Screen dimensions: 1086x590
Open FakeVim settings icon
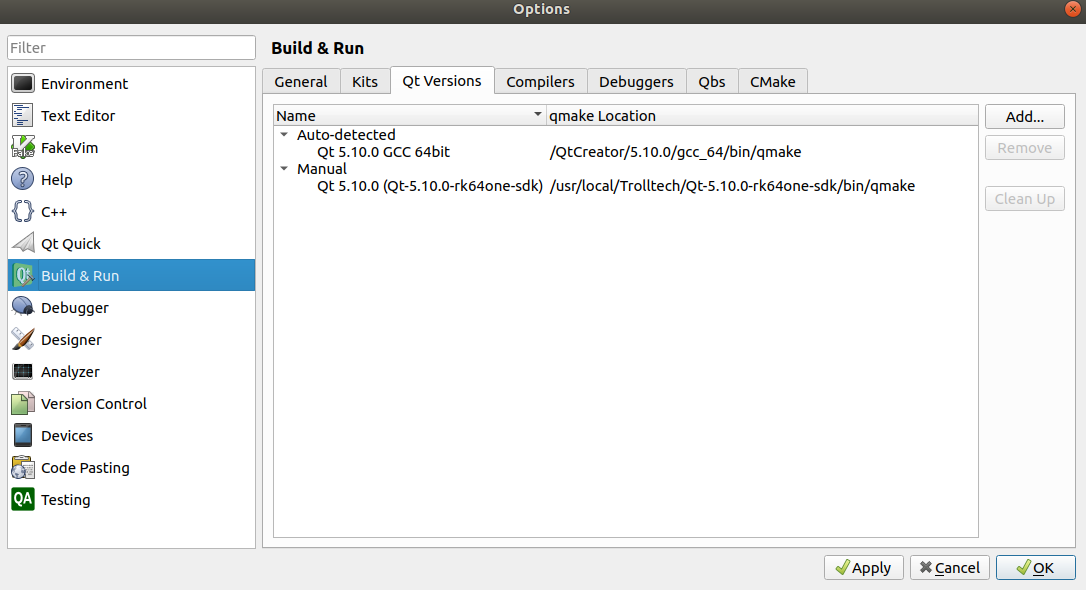pos(23,148)
